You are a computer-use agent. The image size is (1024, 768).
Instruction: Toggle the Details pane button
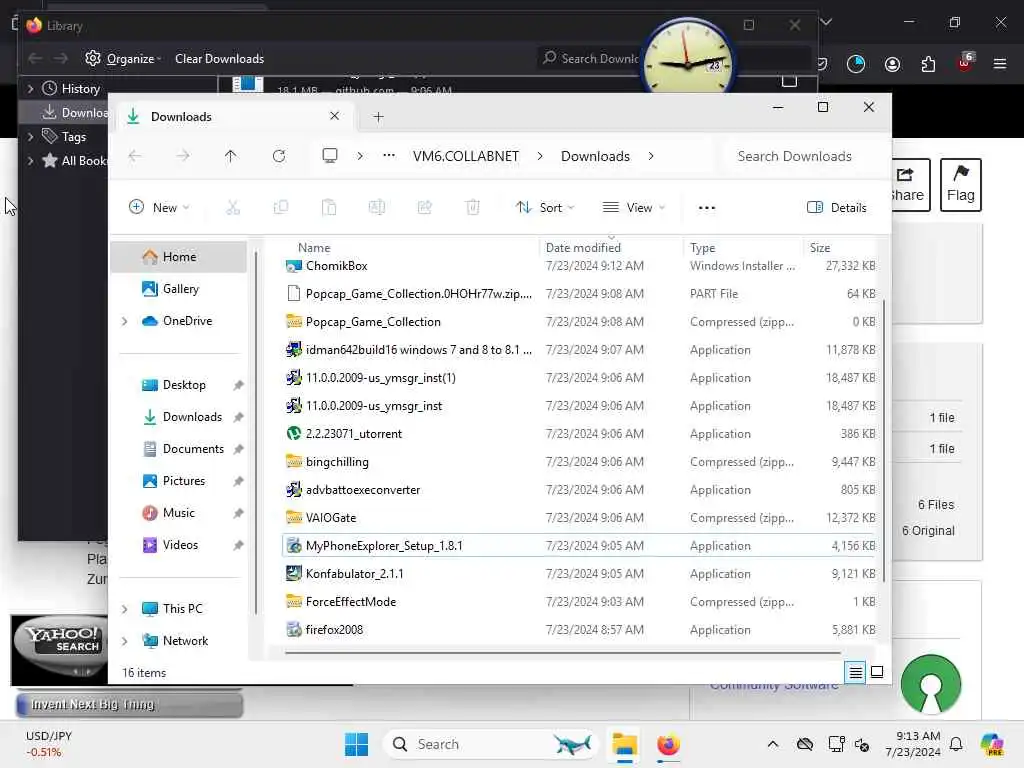coord(837,208)
